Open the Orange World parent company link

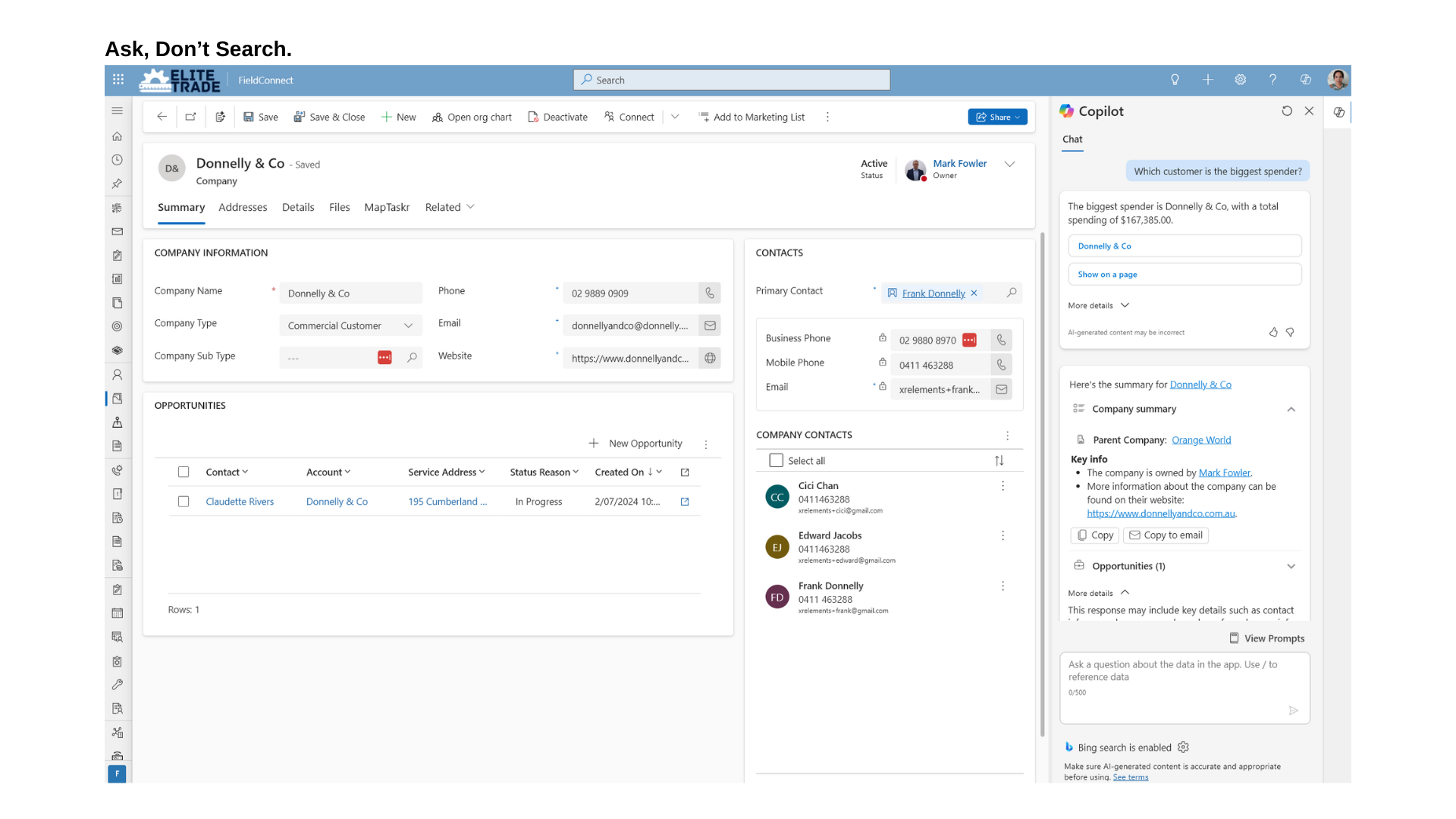[1201, 440]
